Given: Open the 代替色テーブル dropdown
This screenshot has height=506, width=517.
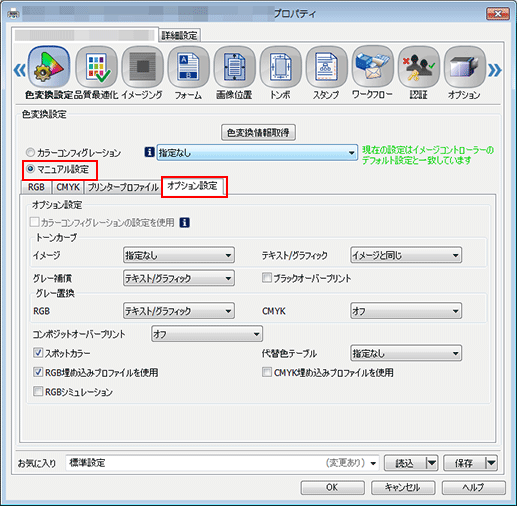Looking at the screenshot, I should 406,353.
